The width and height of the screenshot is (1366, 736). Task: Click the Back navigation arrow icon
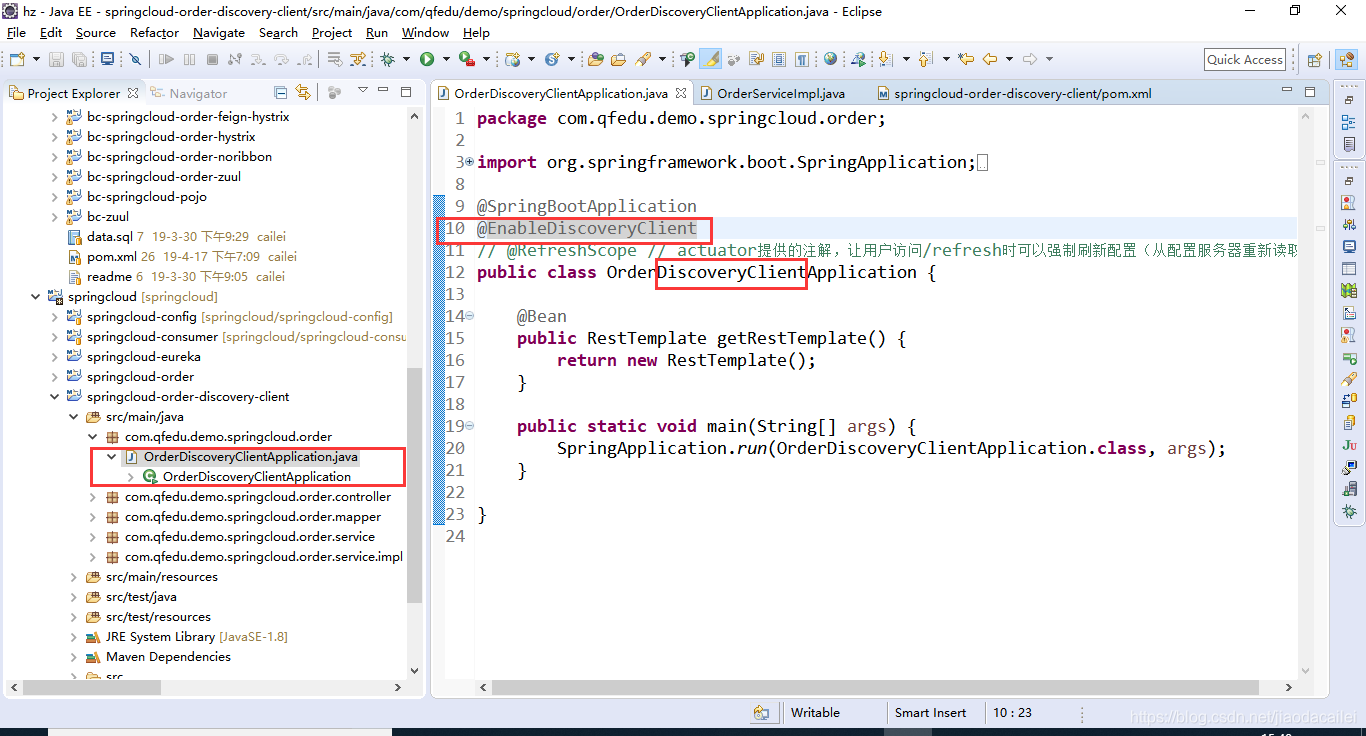990,59
